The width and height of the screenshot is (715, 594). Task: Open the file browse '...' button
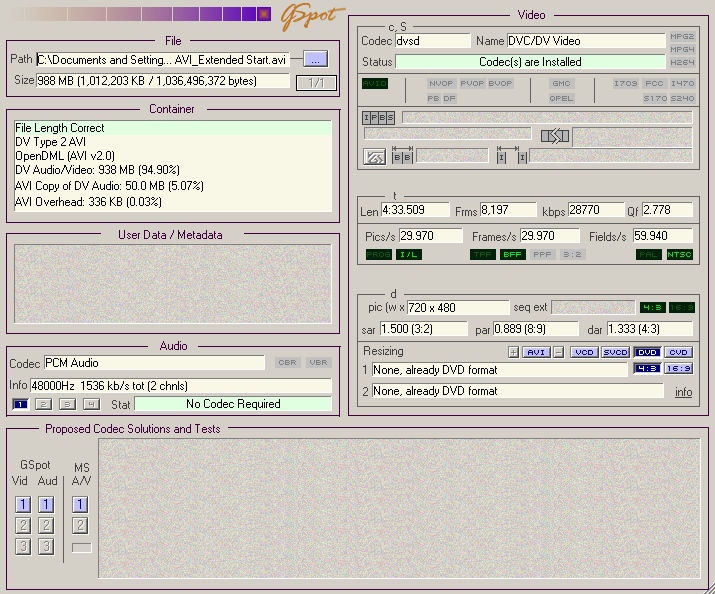[x=316, y=59]
